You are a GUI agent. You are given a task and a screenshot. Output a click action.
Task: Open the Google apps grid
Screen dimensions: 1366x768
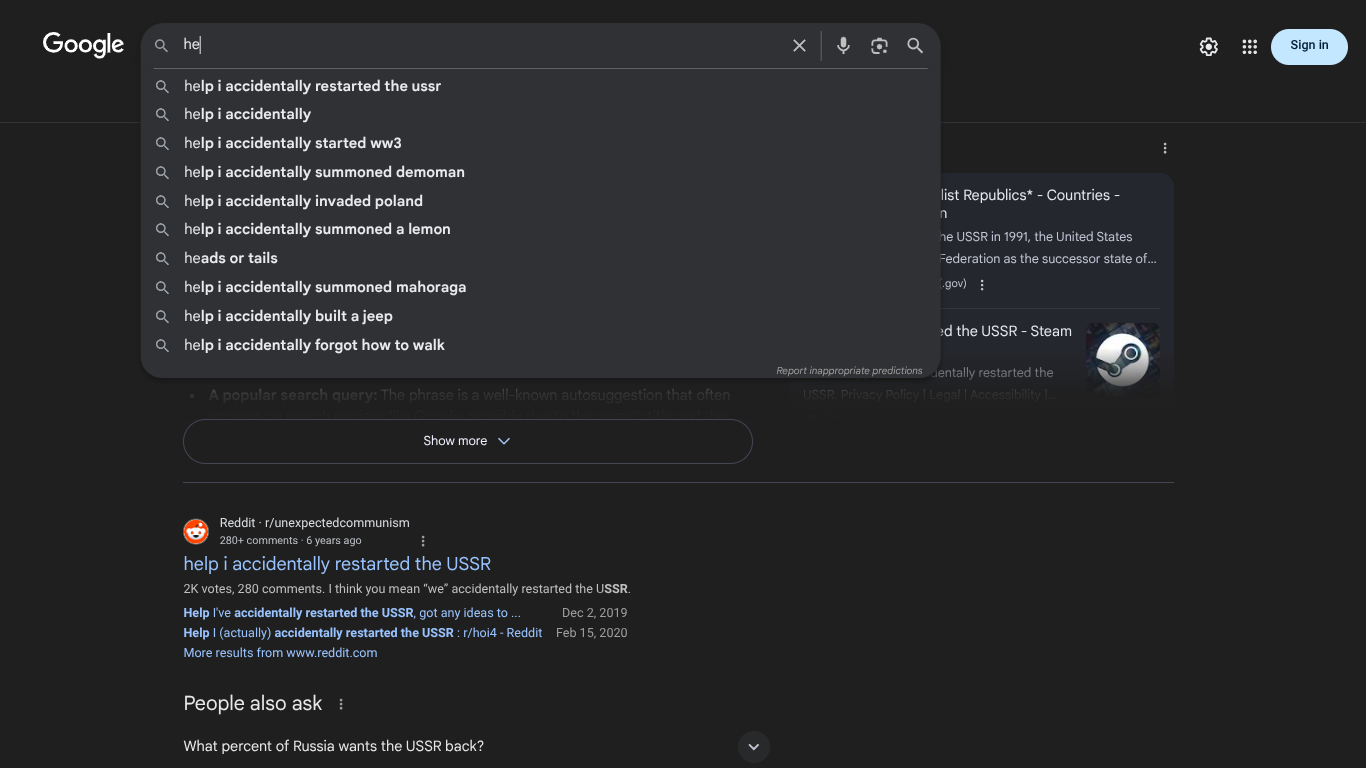(1249, 47)
